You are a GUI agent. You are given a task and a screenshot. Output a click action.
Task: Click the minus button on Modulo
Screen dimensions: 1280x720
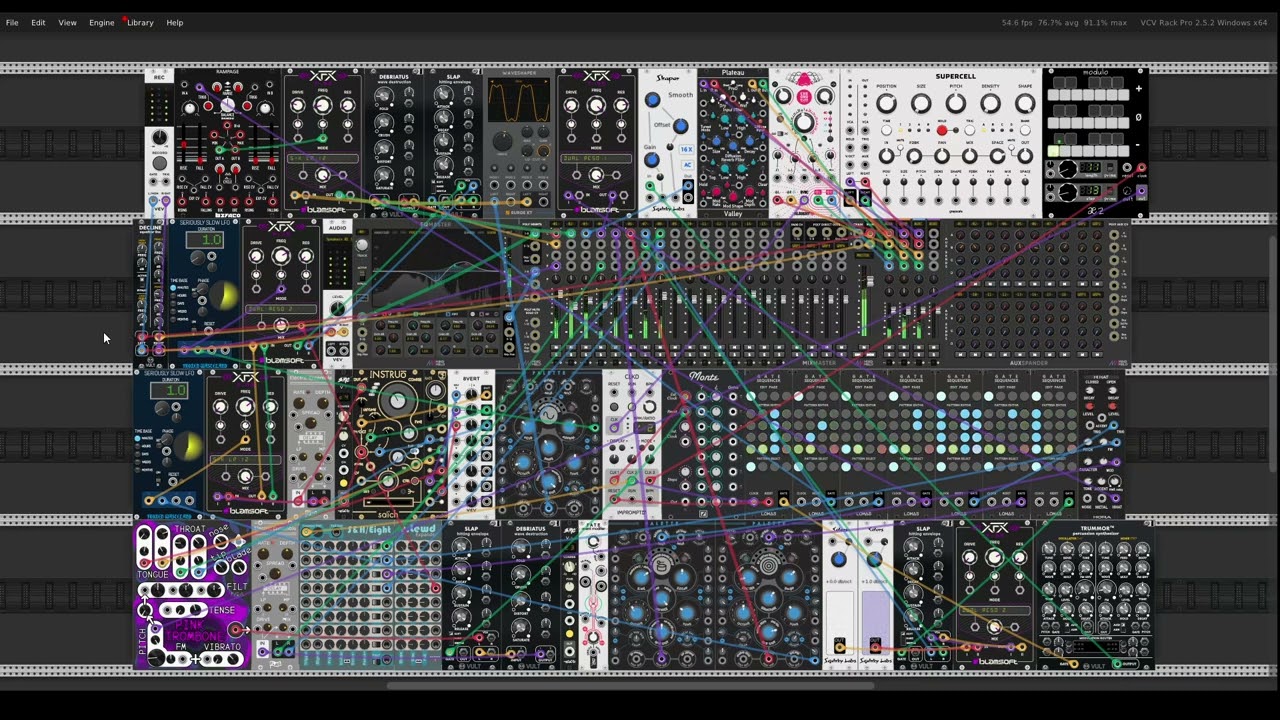click(x=1138, y=145)
